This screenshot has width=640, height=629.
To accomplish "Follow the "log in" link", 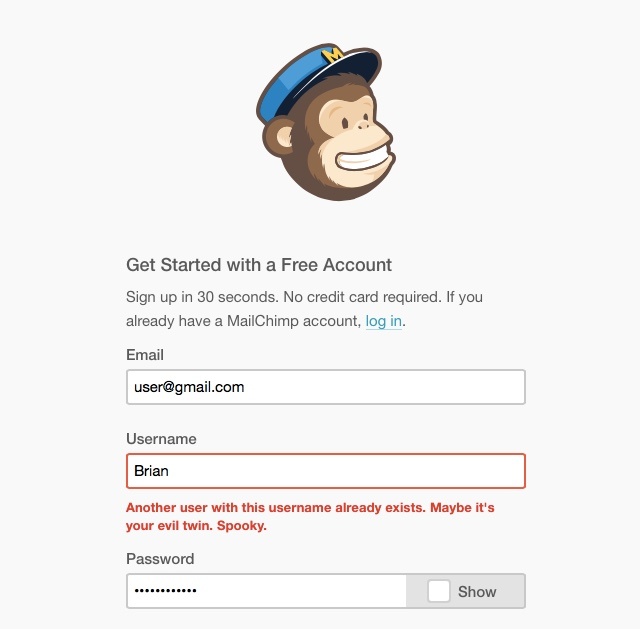I will point(384,321).
